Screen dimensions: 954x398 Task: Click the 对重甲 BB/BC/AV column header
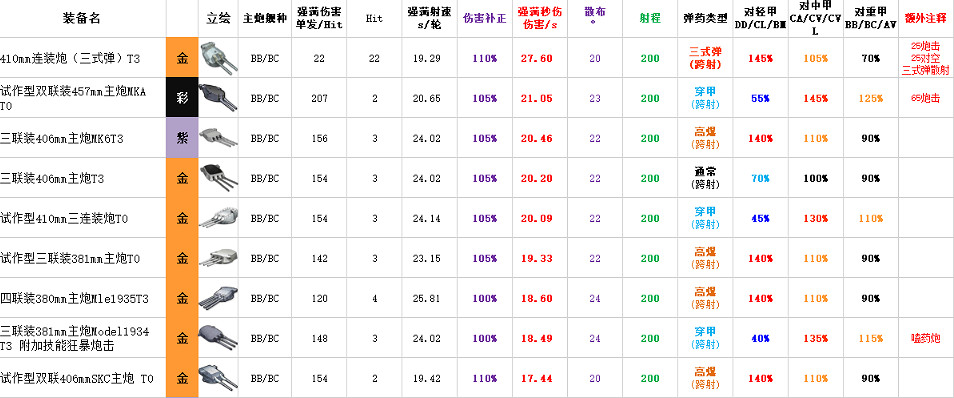point(871,18)
